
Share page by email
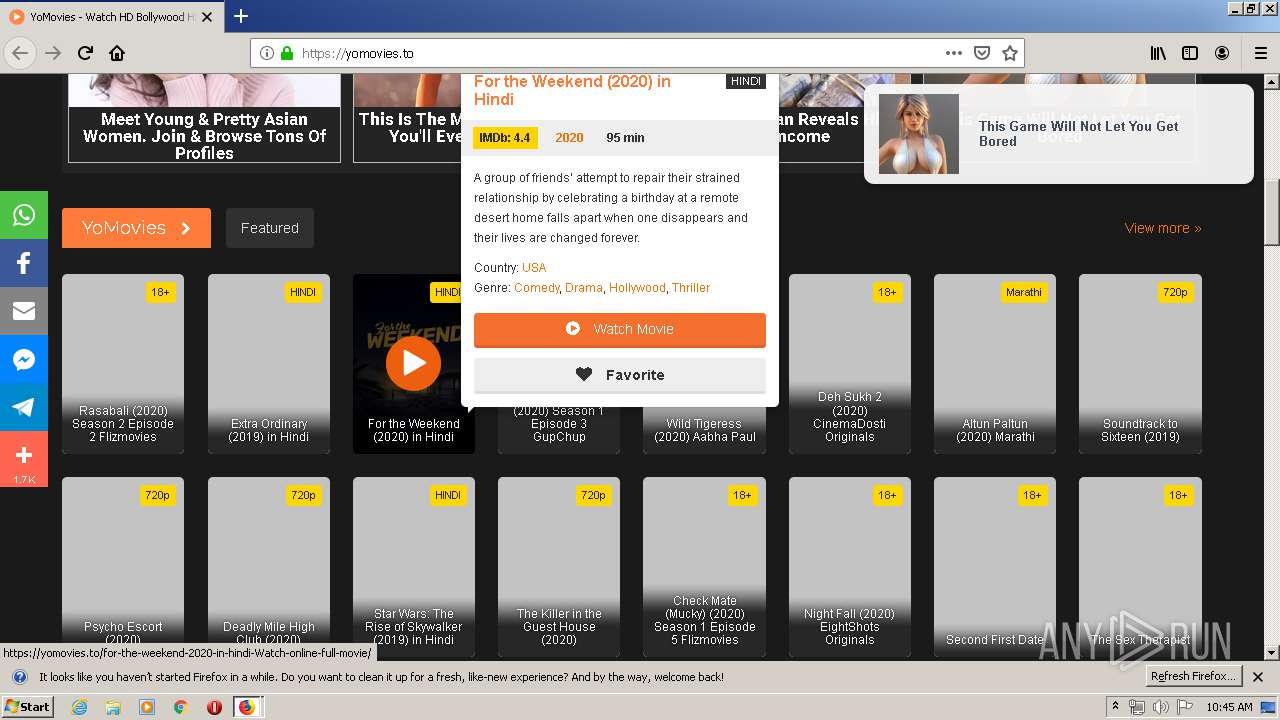[x=24, y=311]
